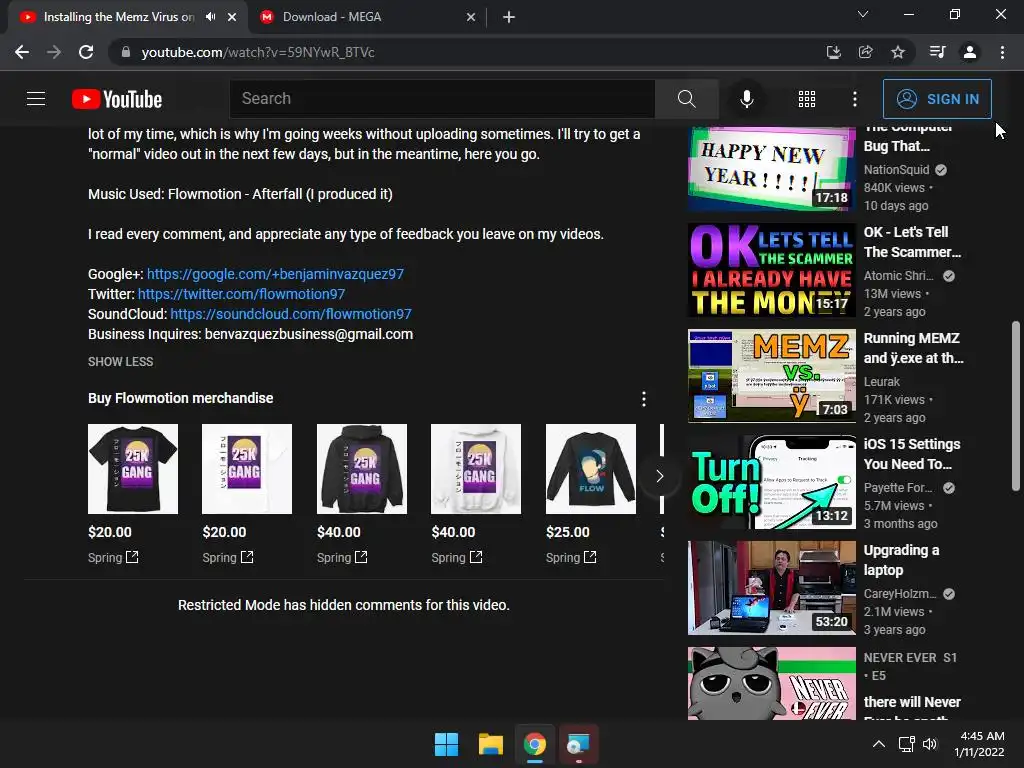The image size is (1024, 768).
Task: Open Chrome three-dot menu
Action: (x=1002, y=52)
